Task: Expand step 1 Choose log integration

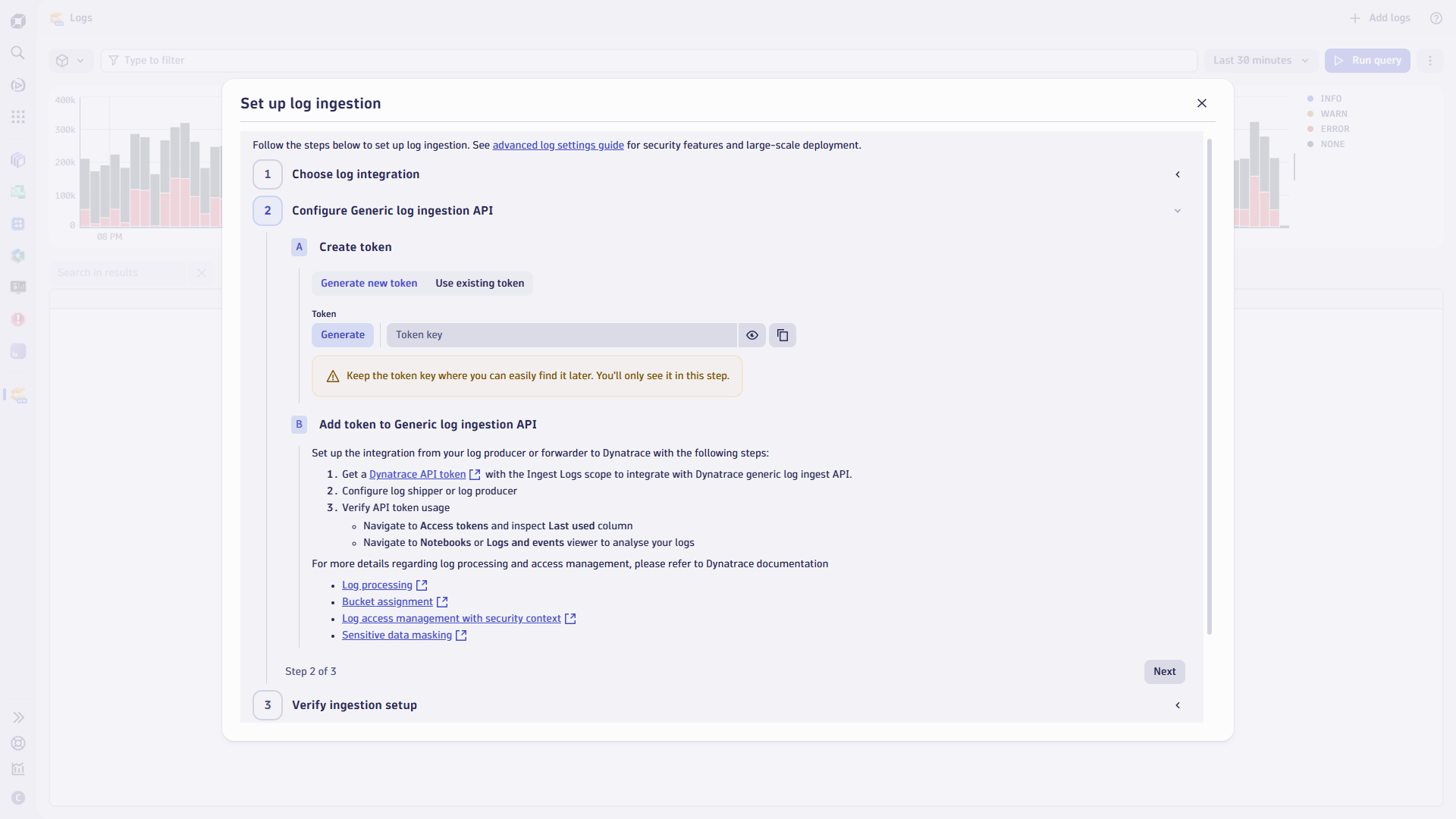Action: (x=1178, y=174)
